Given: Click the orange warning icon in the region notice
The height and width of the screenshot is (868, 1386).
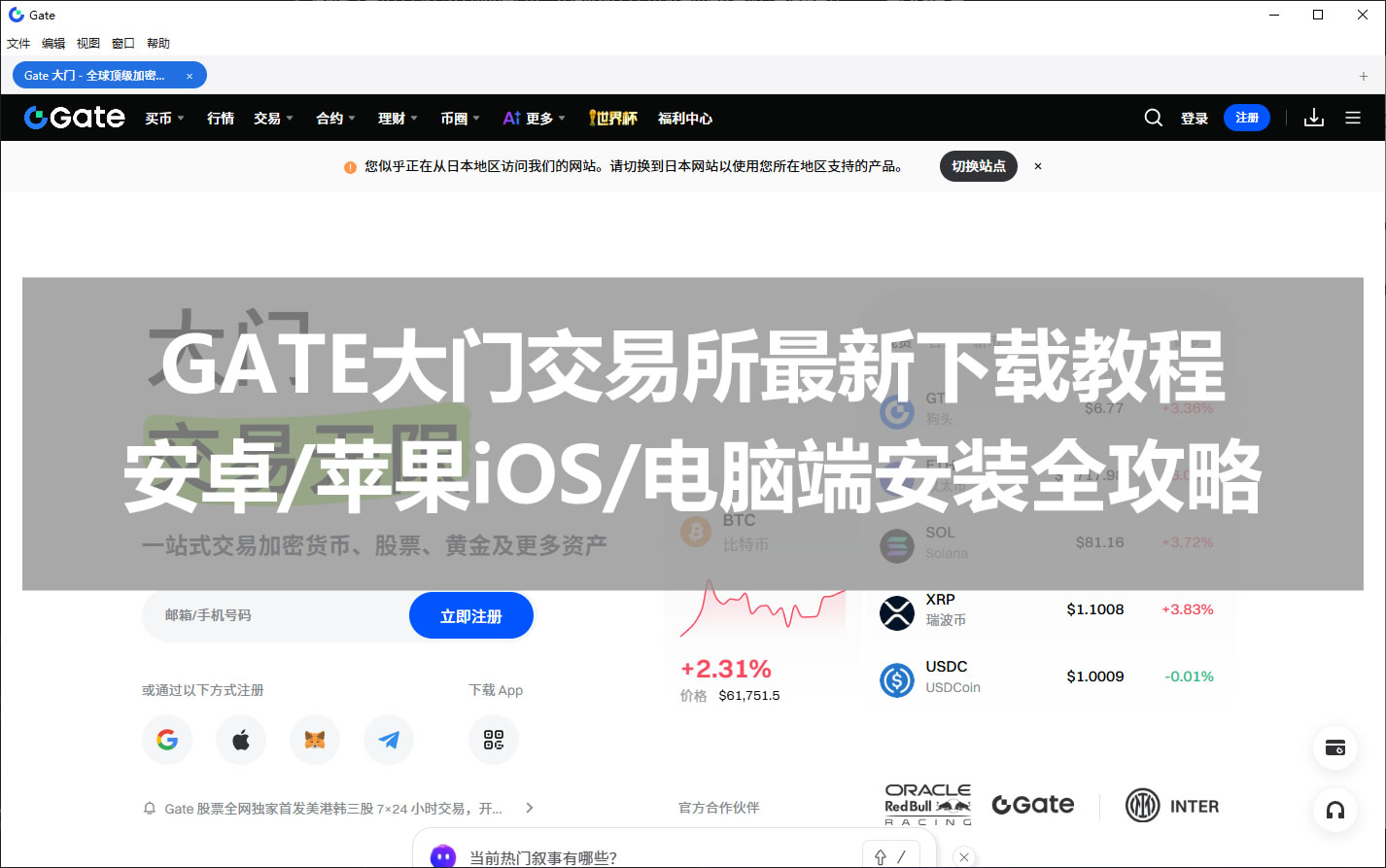Looking at the screenshot, I should point(350,167).
